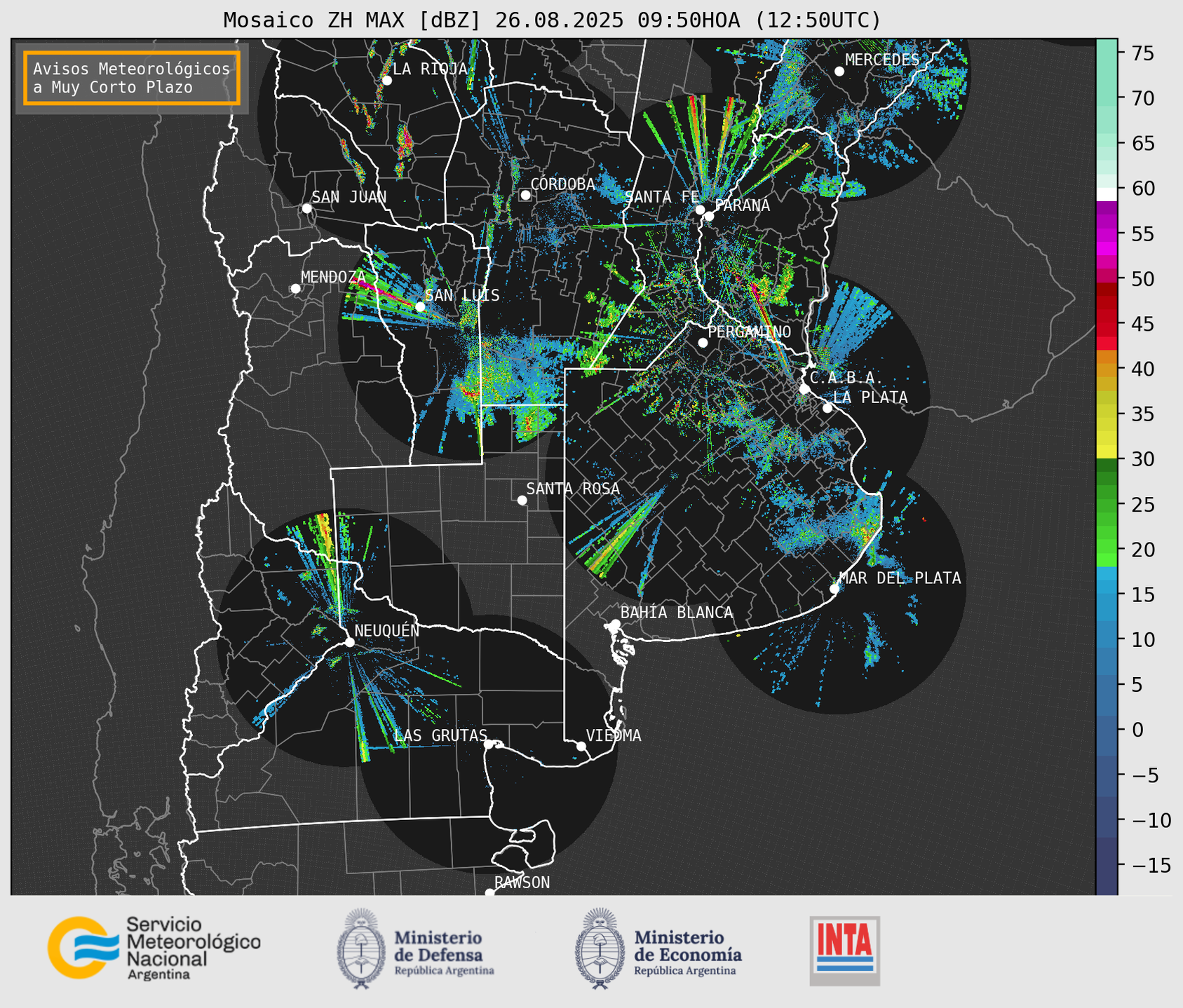Click the SAN LUIS city marker dot
Viewport: 1183px width, 1008px height.
(420, 307)
